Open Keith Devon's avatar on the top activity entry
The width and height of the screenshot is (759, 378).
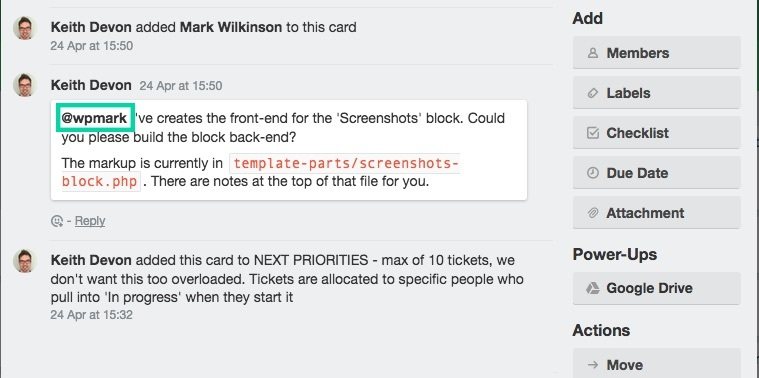coord(25,28)
